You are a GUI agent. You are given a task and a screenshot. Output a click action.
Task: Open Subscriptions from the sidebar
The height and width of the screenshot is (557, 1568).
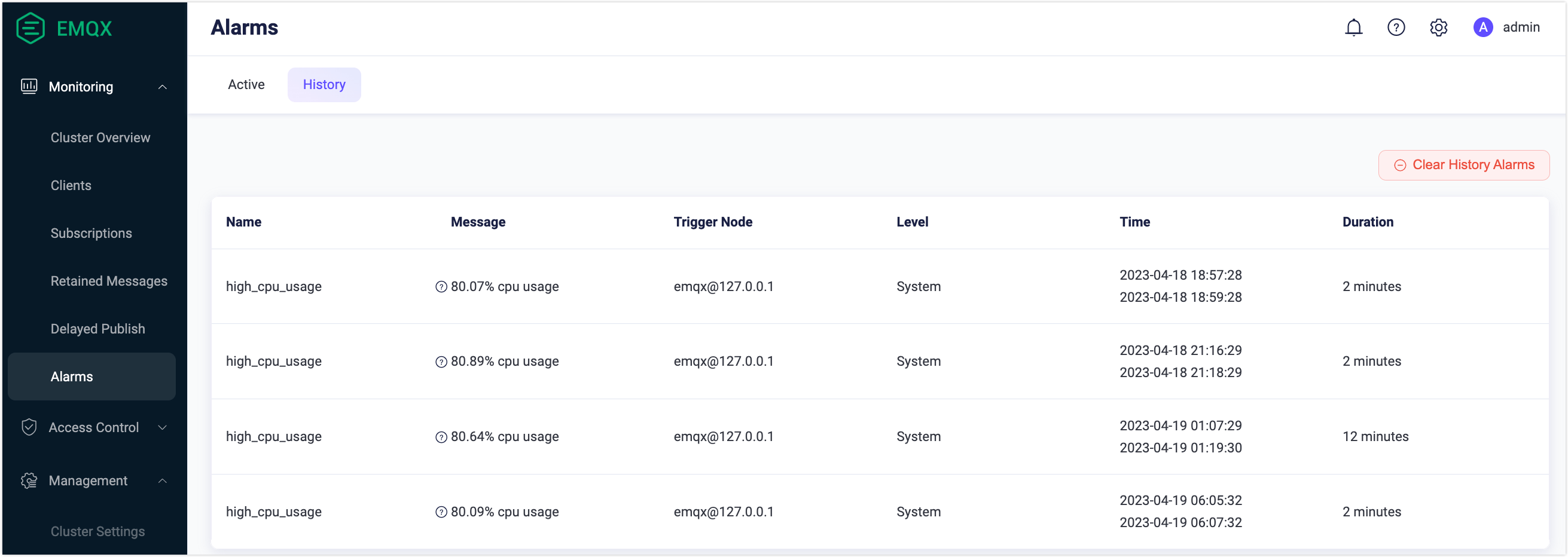coord(91,234)
